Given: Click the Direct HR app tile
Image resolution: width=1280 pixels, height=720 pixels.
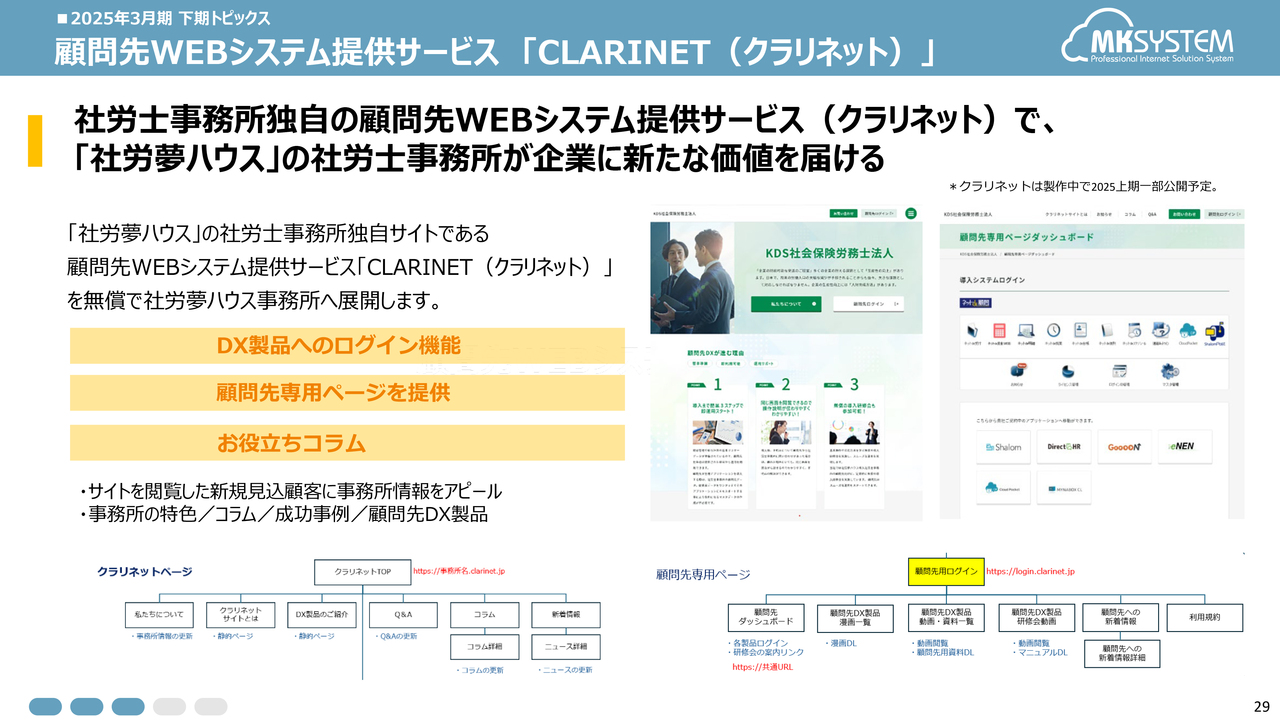Looking at the screenshot, I should click(x=1063, y=447).
